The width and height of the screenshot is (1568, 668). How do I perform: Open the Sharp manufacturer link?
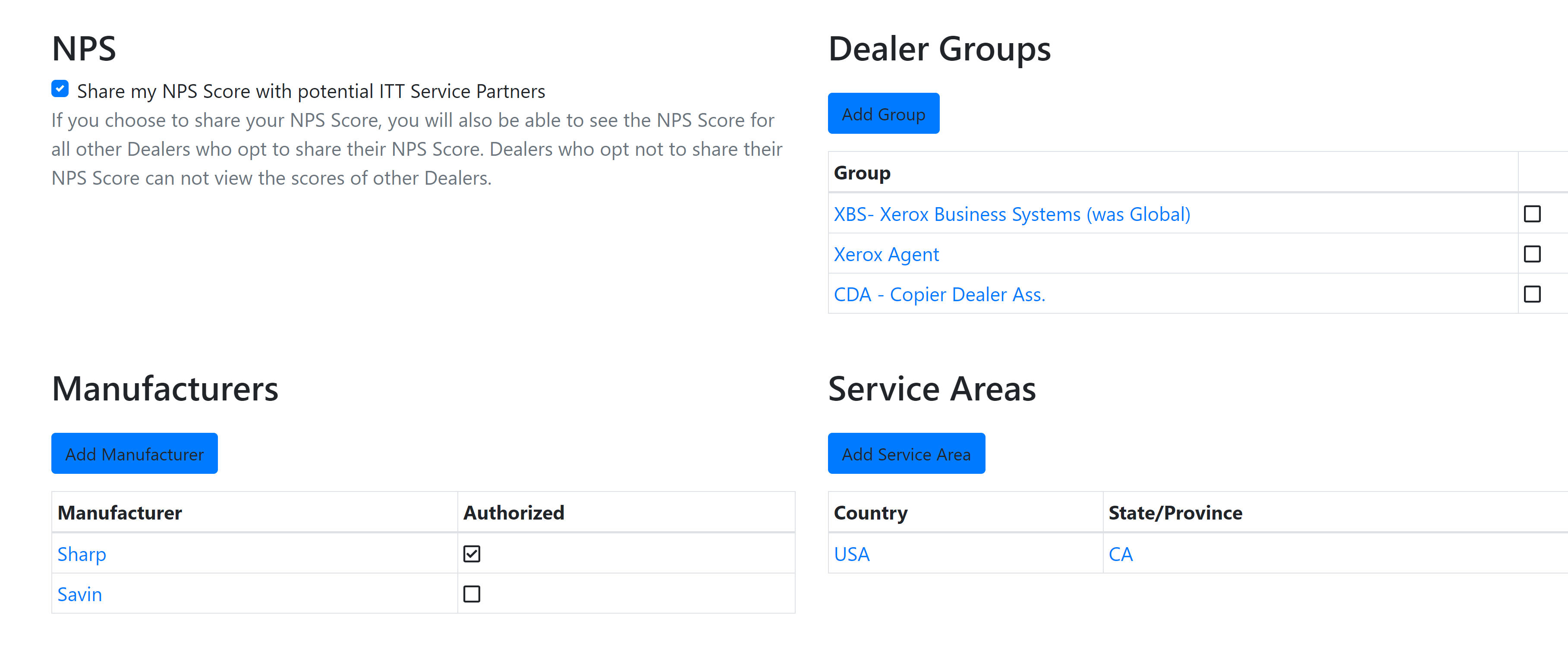82,554
